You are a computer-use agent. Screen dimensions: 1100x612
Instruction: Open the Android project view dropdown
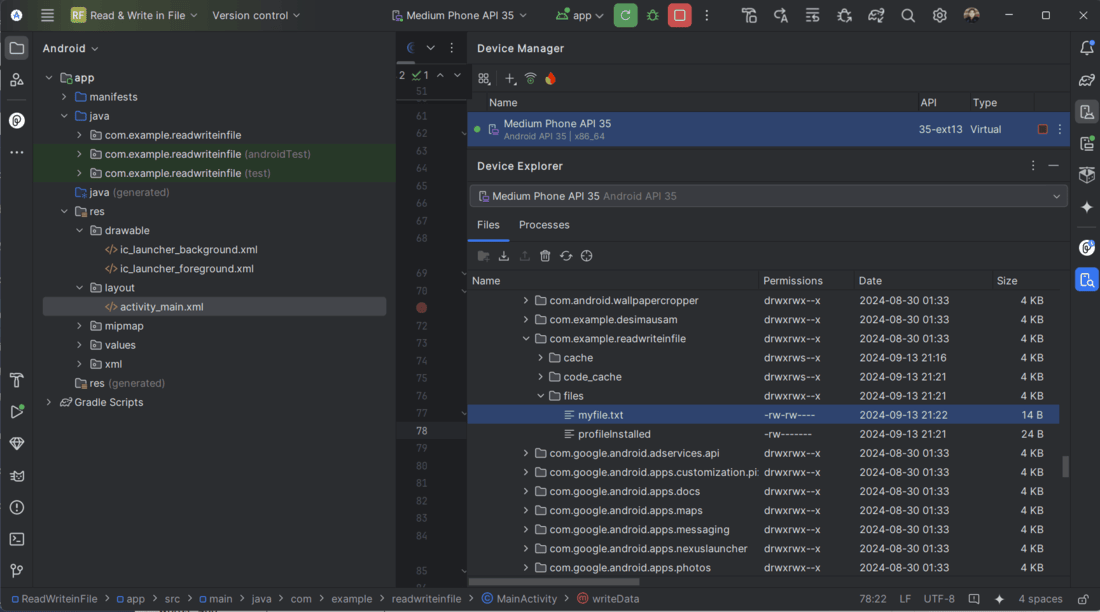click(x=70, y=48)
